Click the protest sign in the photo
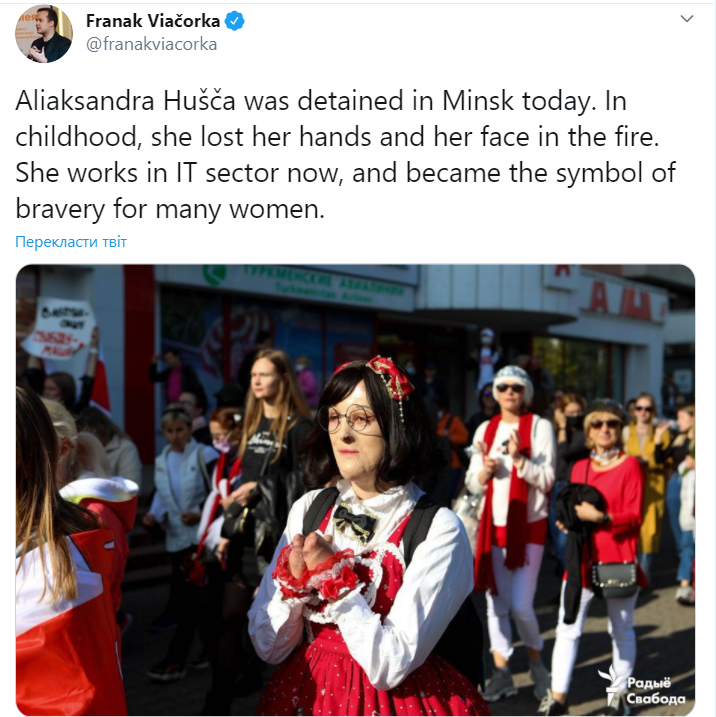 59,327
